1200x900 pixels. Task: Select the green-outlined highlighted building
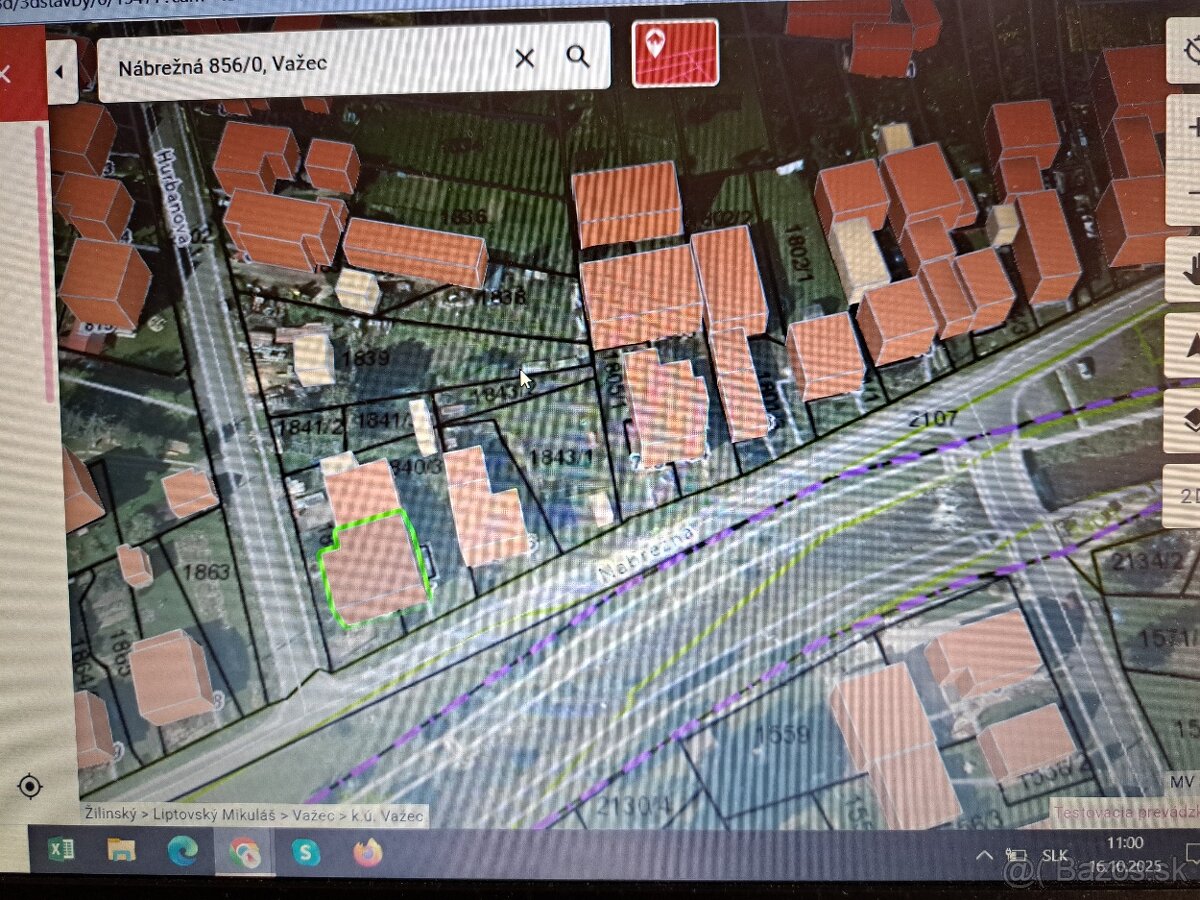tap(374, 570)
